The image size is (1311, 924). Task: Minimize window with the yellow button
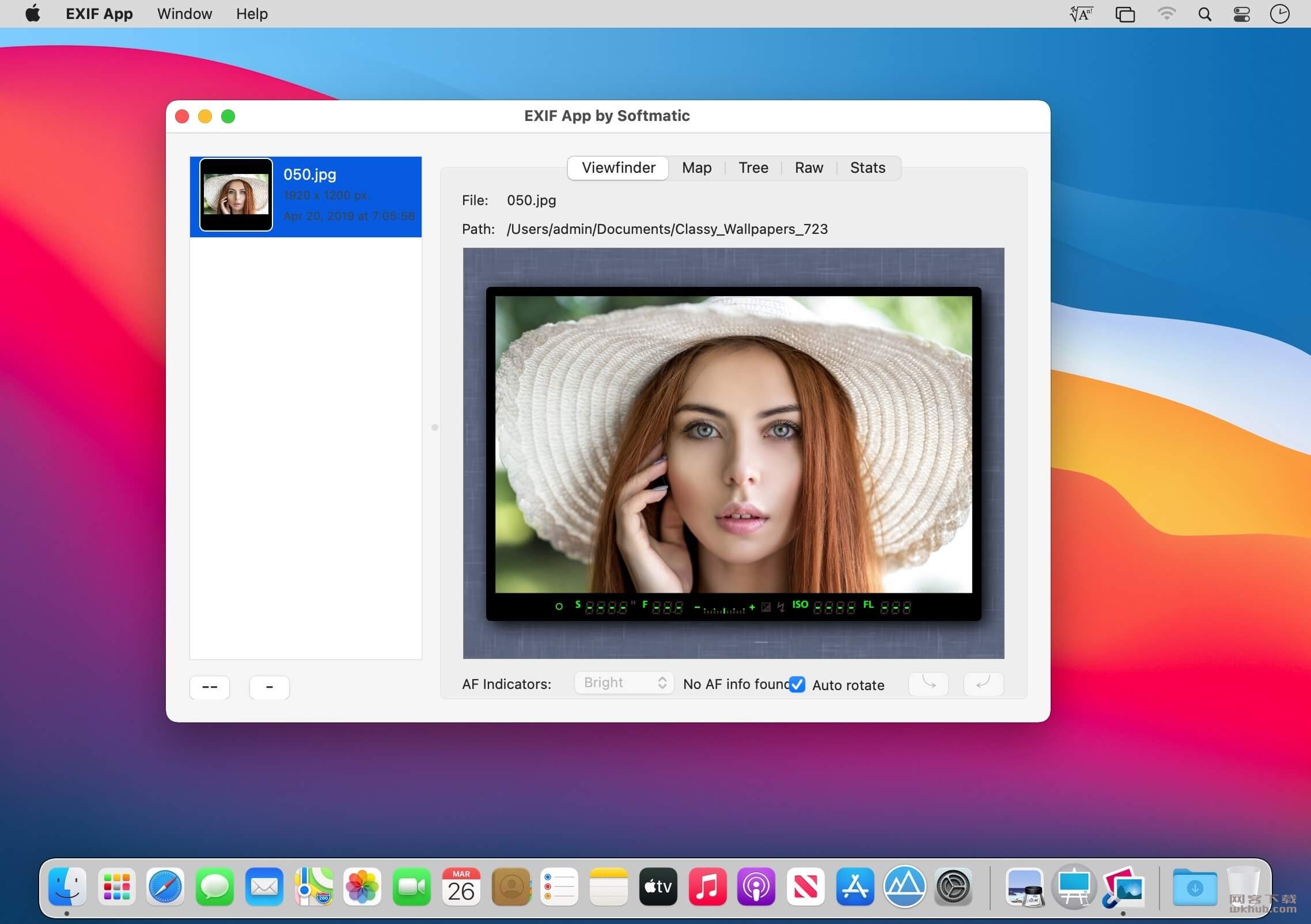tap(205, 116)
